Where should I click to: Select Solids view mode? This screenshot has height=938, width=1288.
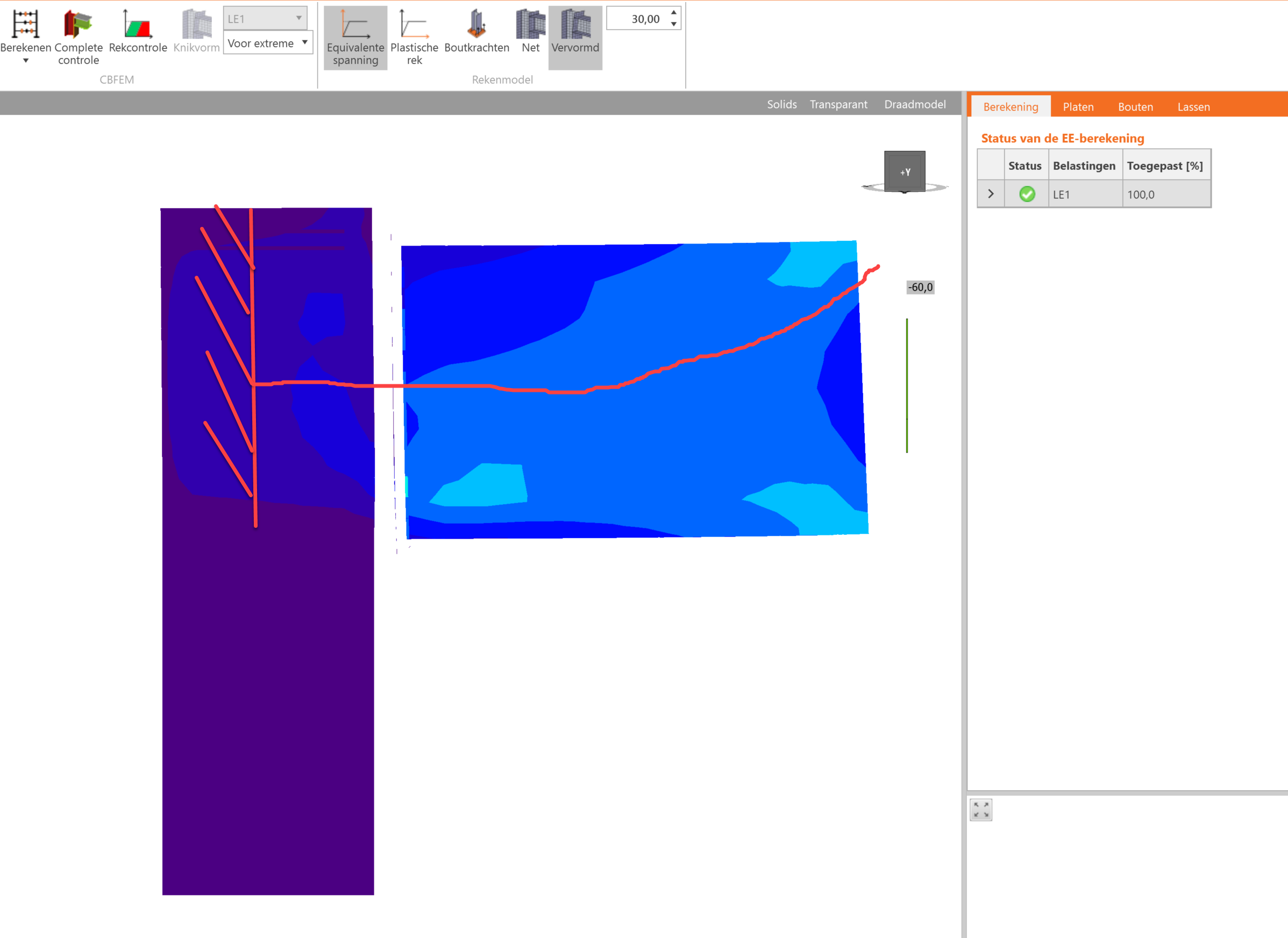click(x=781, y=104)
